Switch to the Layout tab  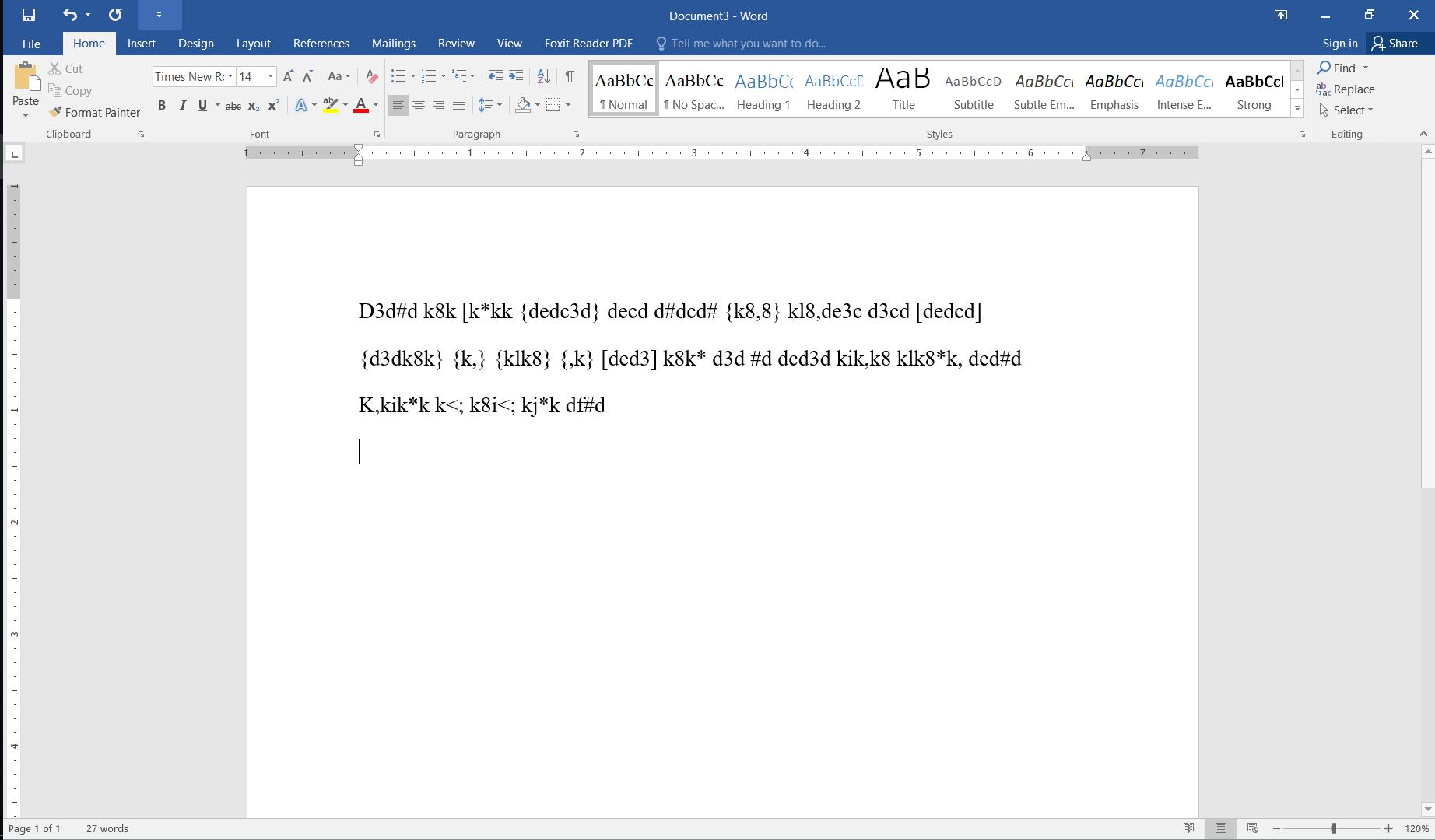tap(253, 44)
